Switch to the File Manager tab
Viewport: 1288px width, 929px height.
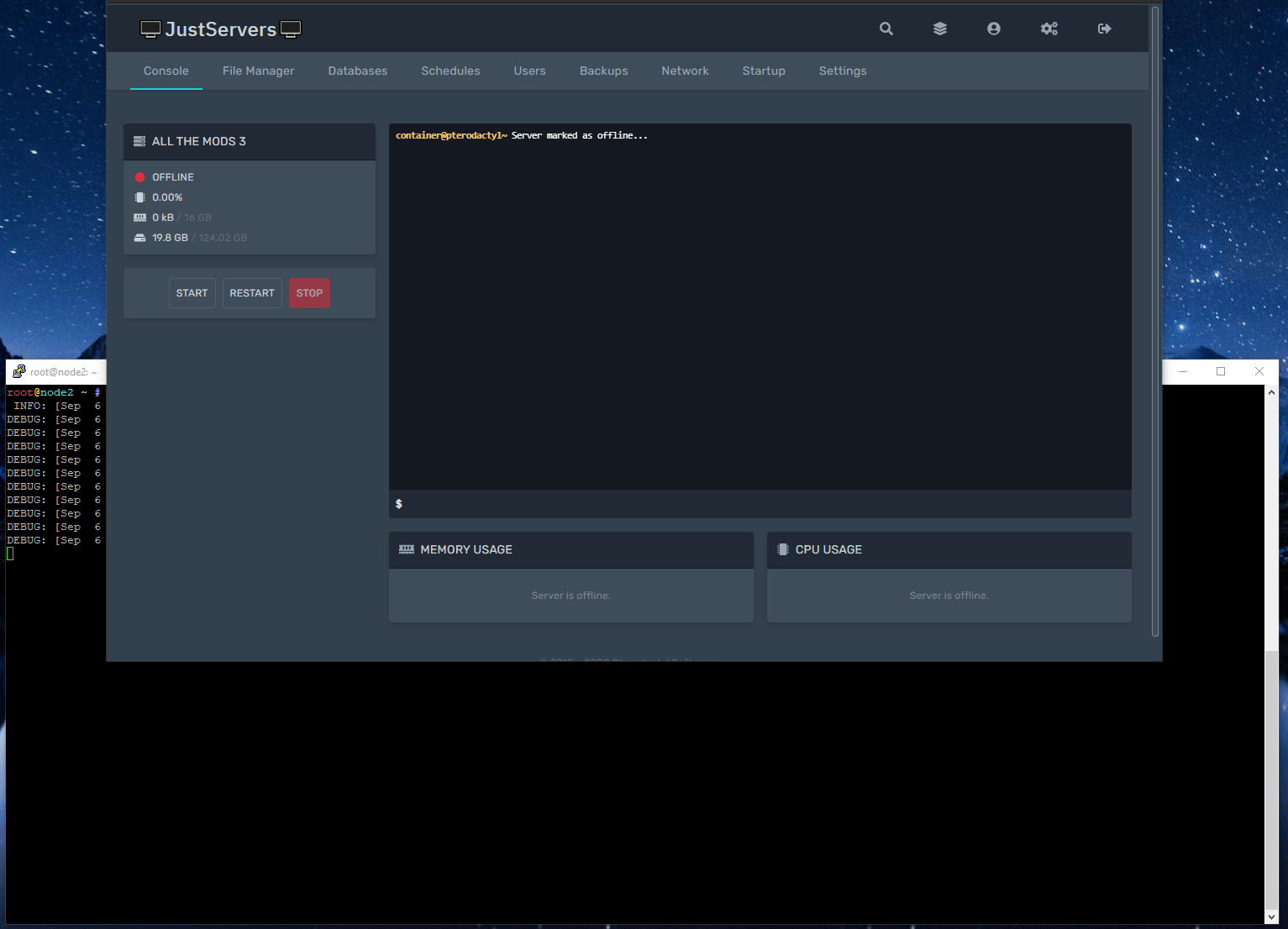[x=258, y=71]
